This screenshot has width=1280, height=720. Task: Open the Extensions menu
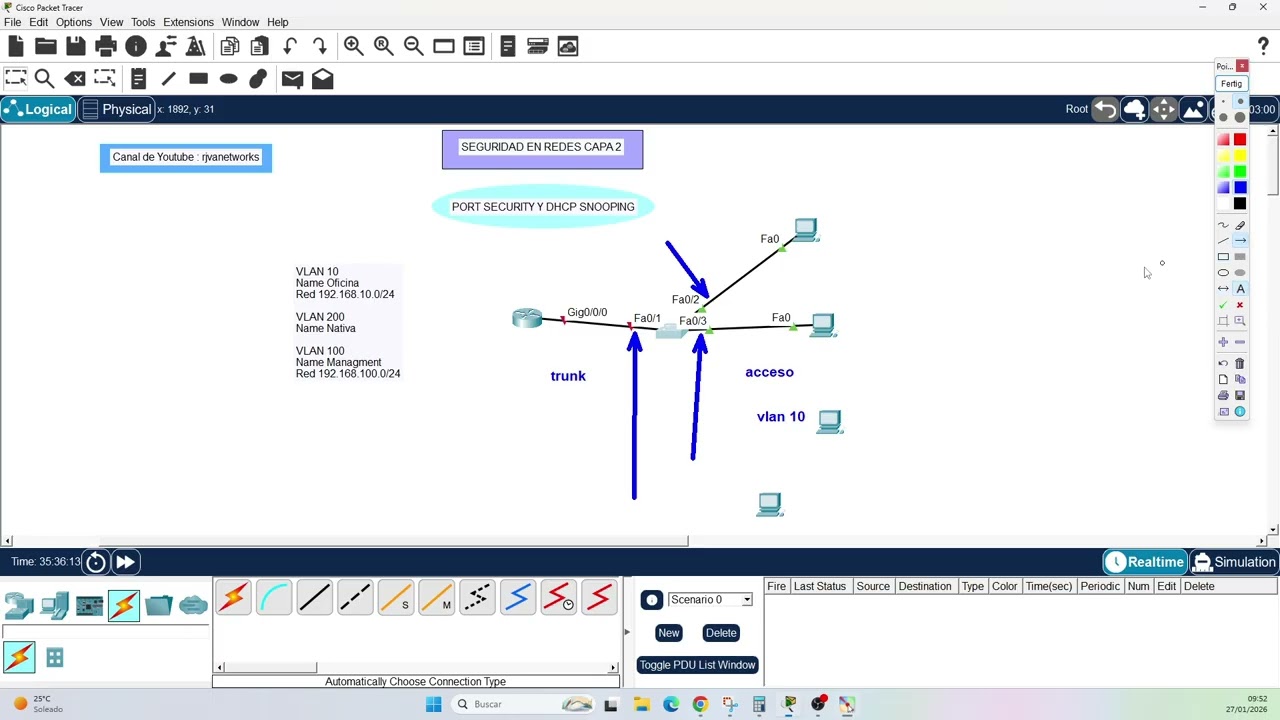pos(188,22)
